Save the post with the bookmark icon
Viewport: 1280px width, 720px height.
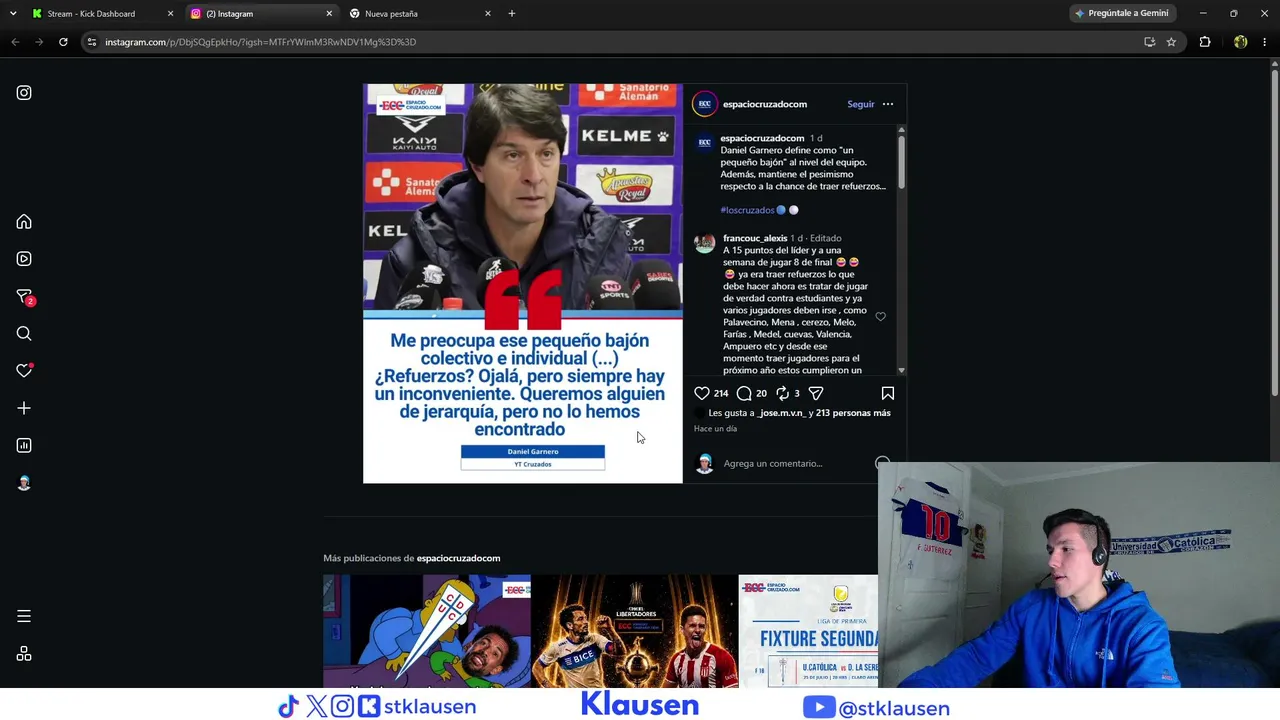coord(888,393)
